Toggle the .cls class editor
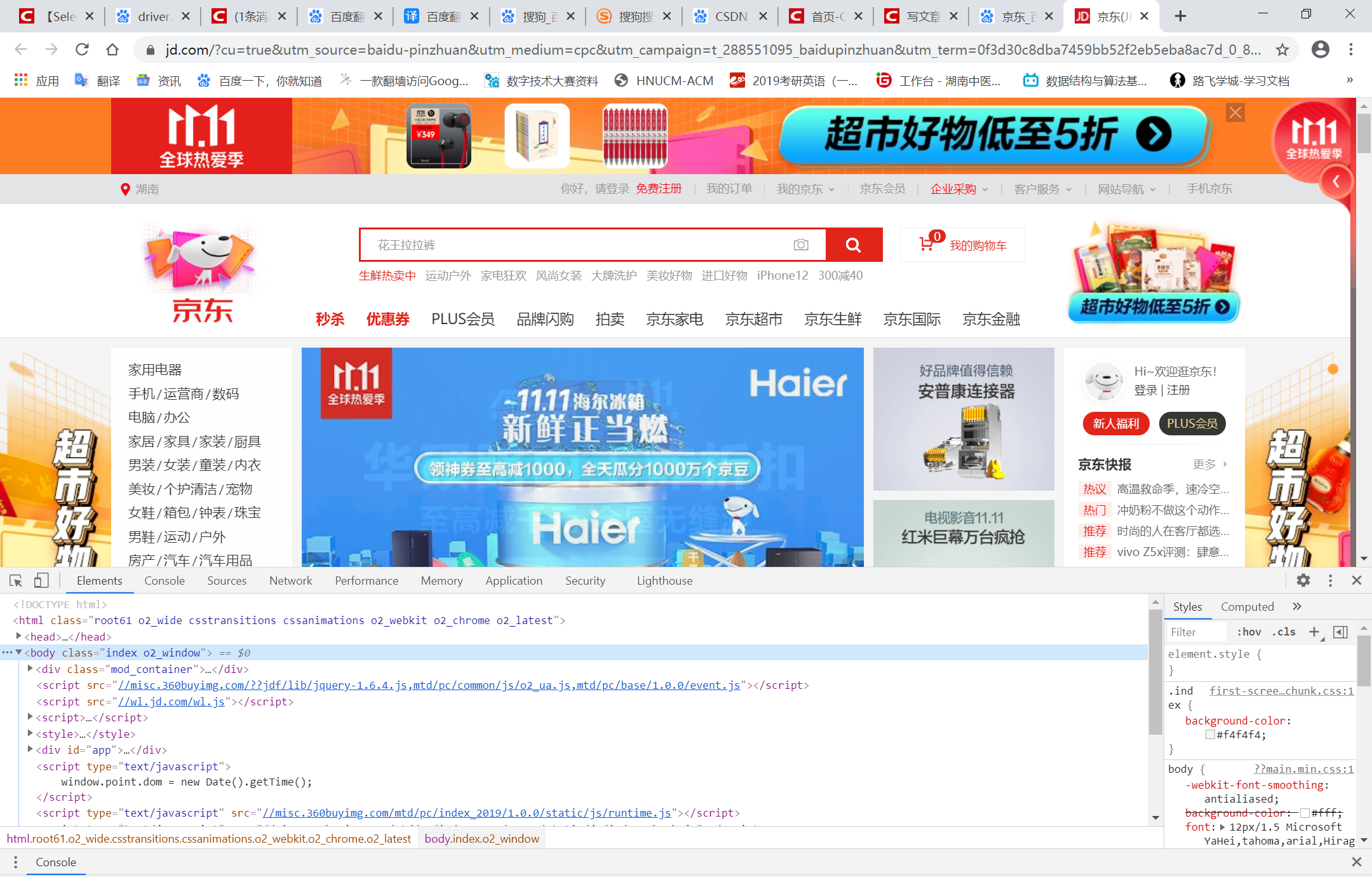1372x877 pixels. point(1284,632)
